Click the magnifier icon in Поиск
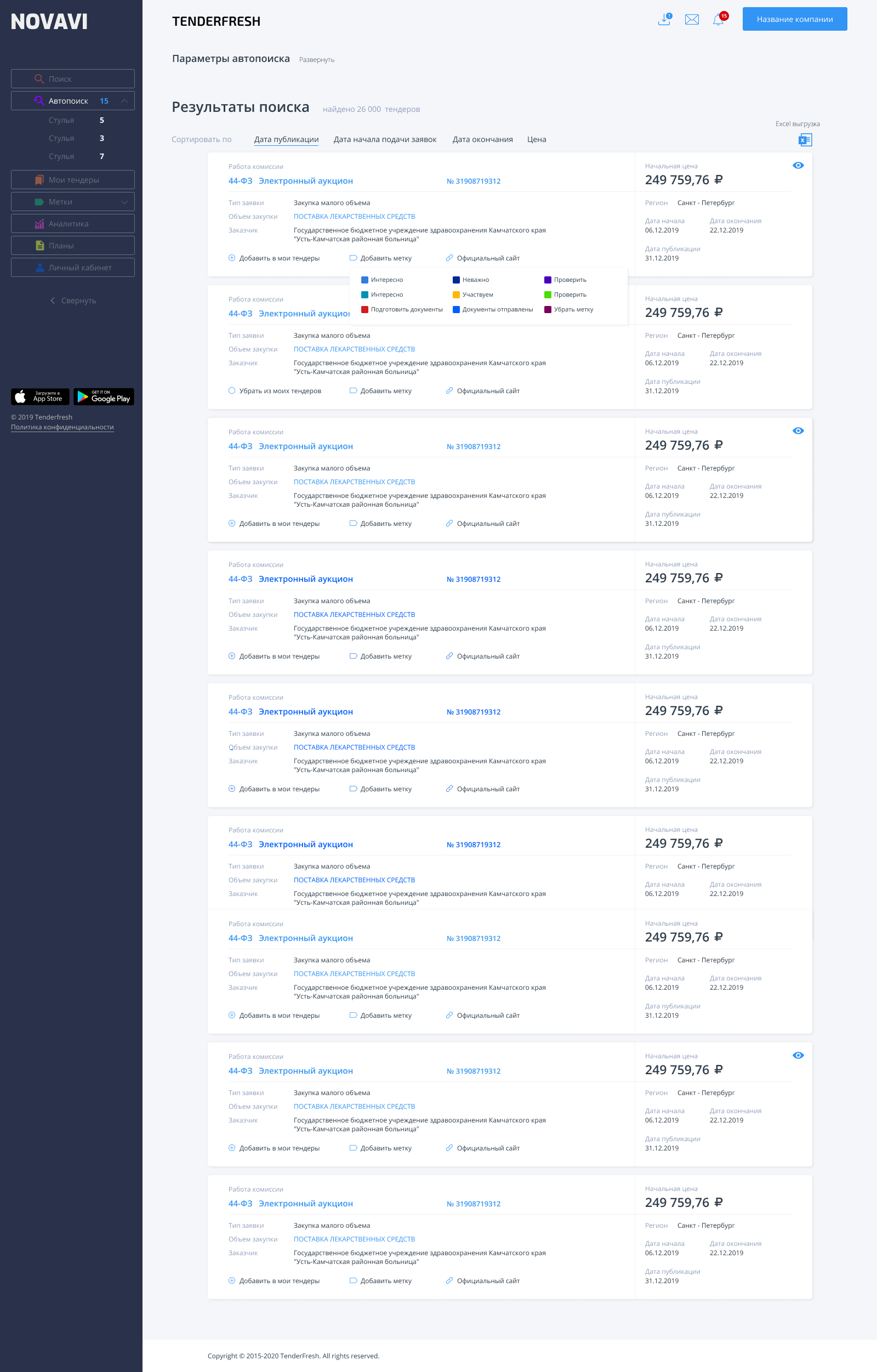The image size is (877, 1372). tap(39, 78)
